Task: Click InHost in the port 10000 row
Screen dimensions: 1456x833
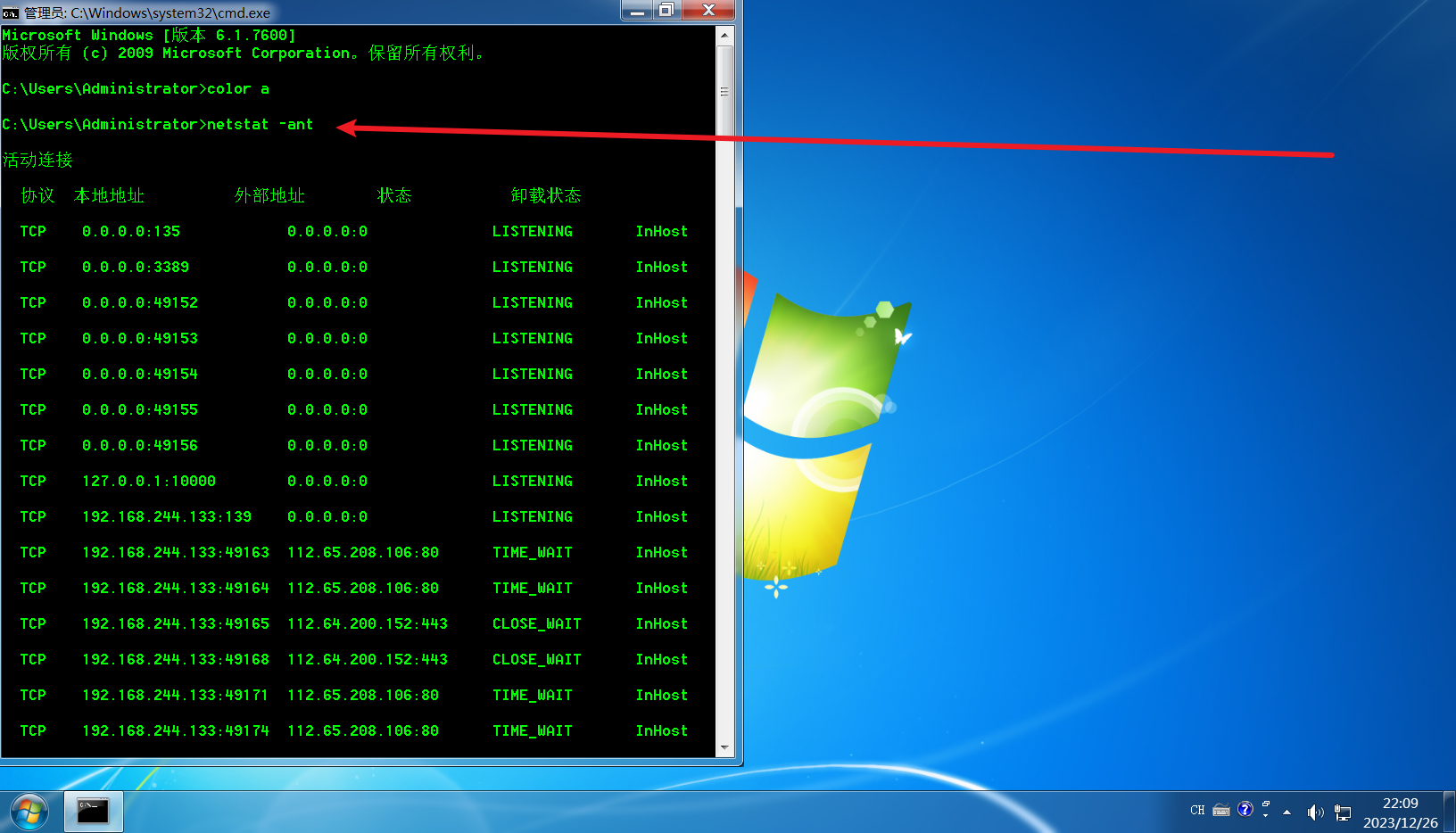Action: 662,481
